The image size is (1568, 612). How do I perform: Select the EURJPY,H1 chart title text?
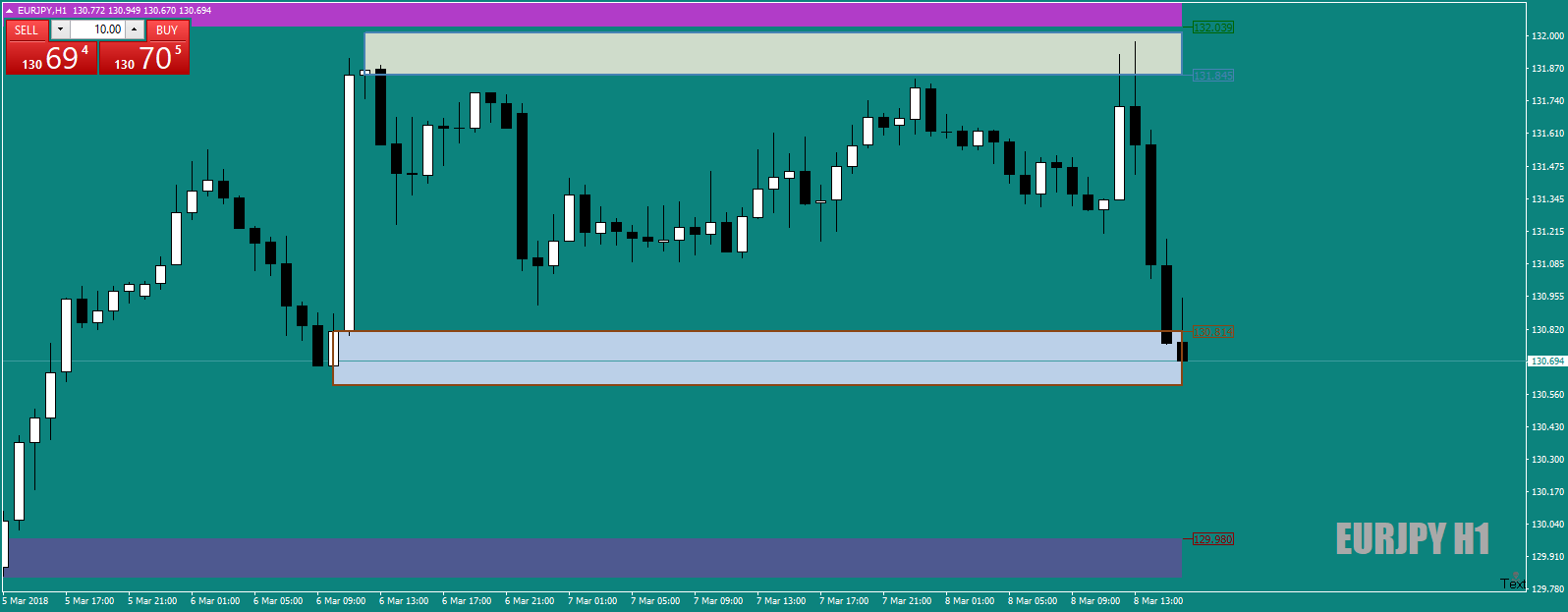coord(42,11)
